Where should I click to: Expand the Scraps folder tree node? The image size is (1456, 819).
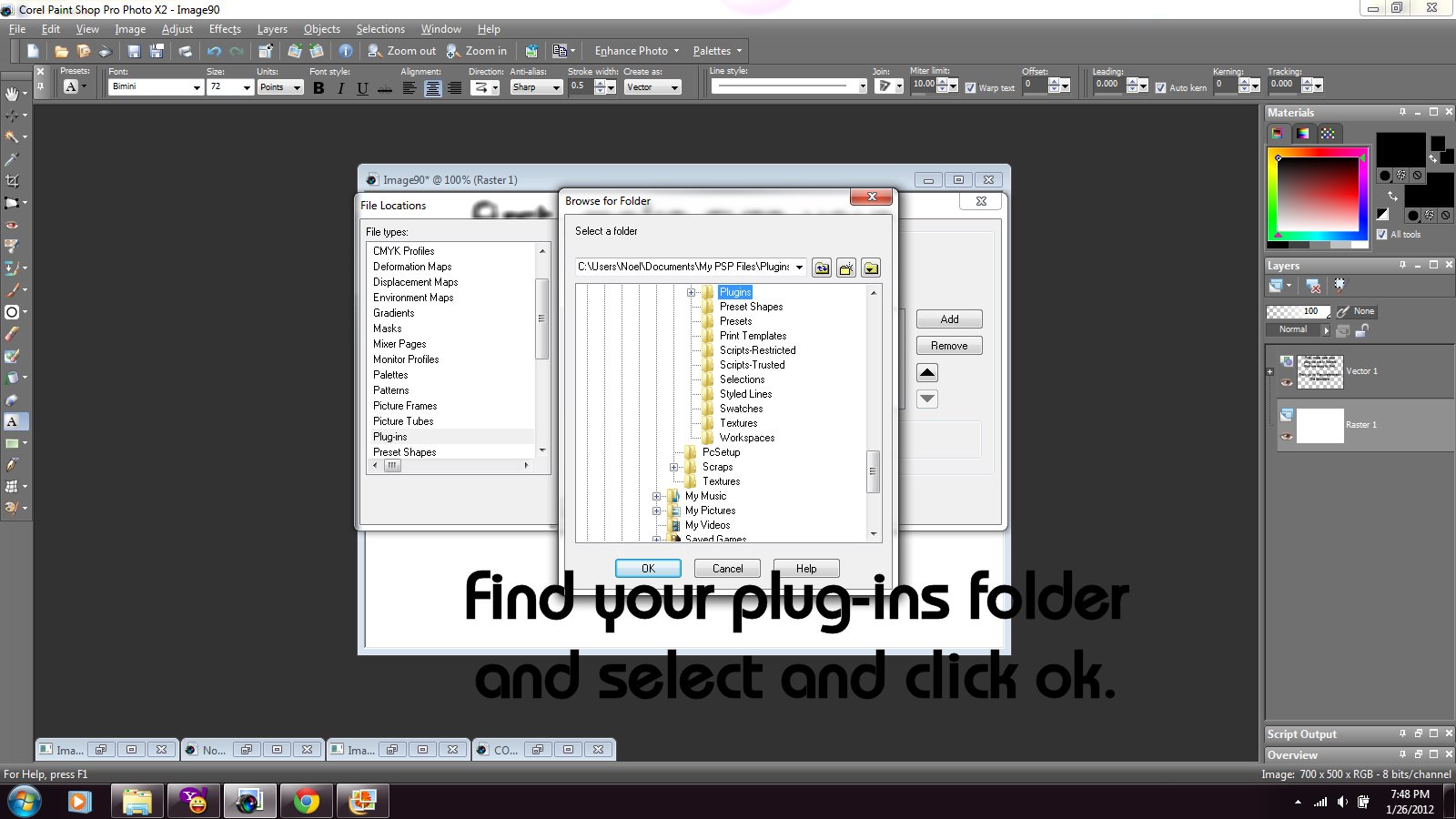(673, 467)
